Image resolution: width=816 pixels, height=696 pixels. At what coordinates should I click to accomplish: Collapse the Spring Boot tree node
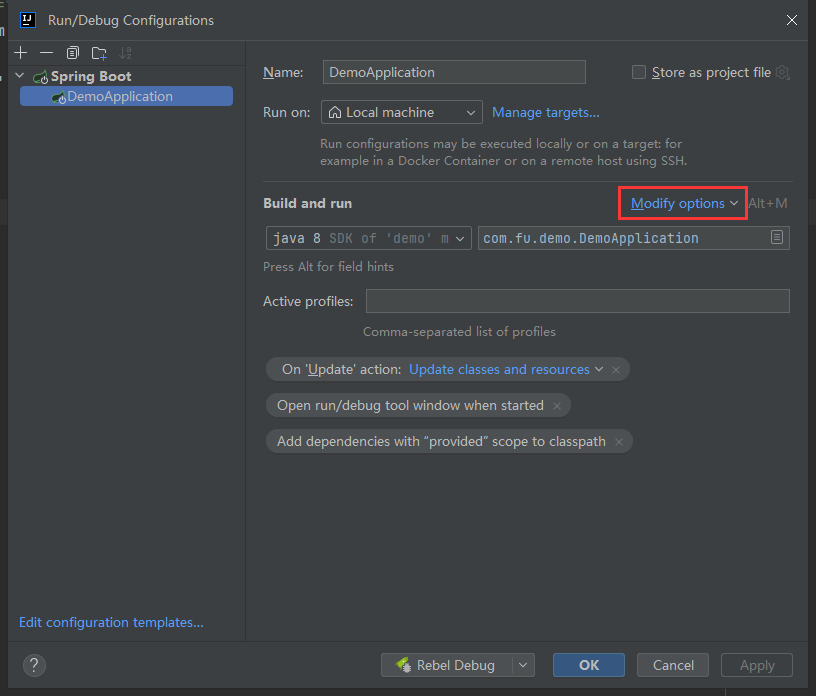[18, 75]
